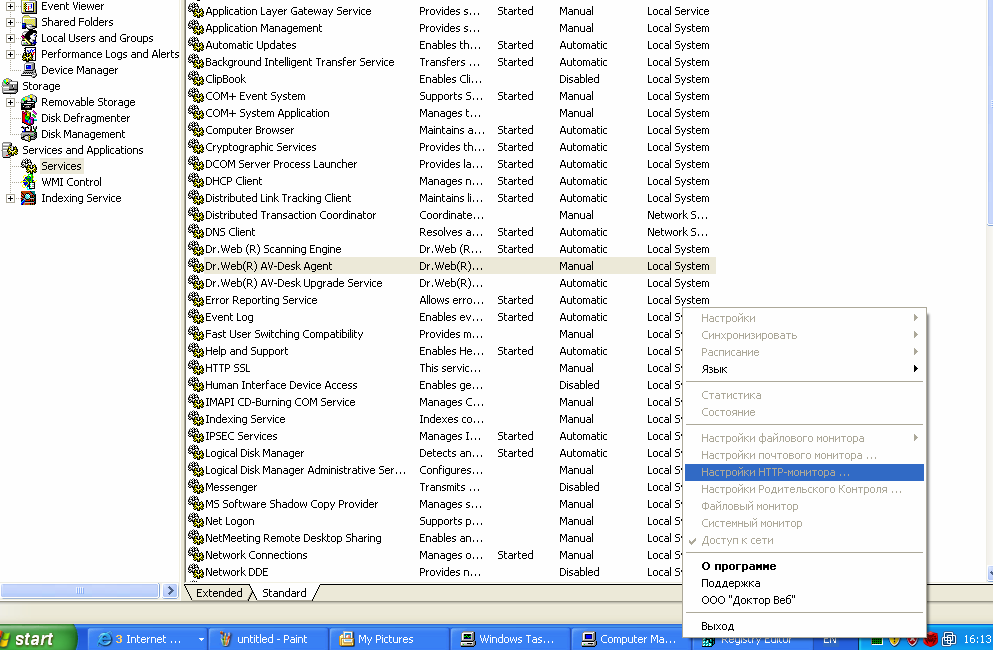Open the Windows Task Manager taskbar button
This screenshot has width=993, height=650.
point(510,639)
